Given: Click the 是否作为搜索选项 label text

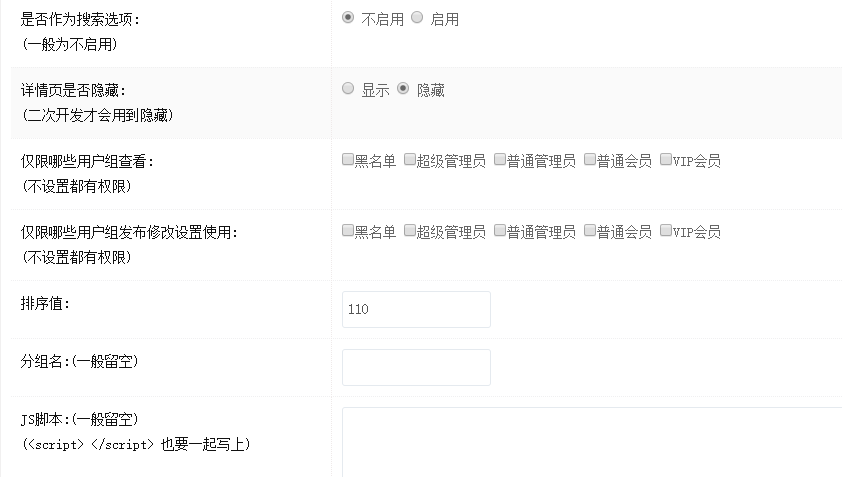Looking at the screenshot, I should click(x=81, y=19).
